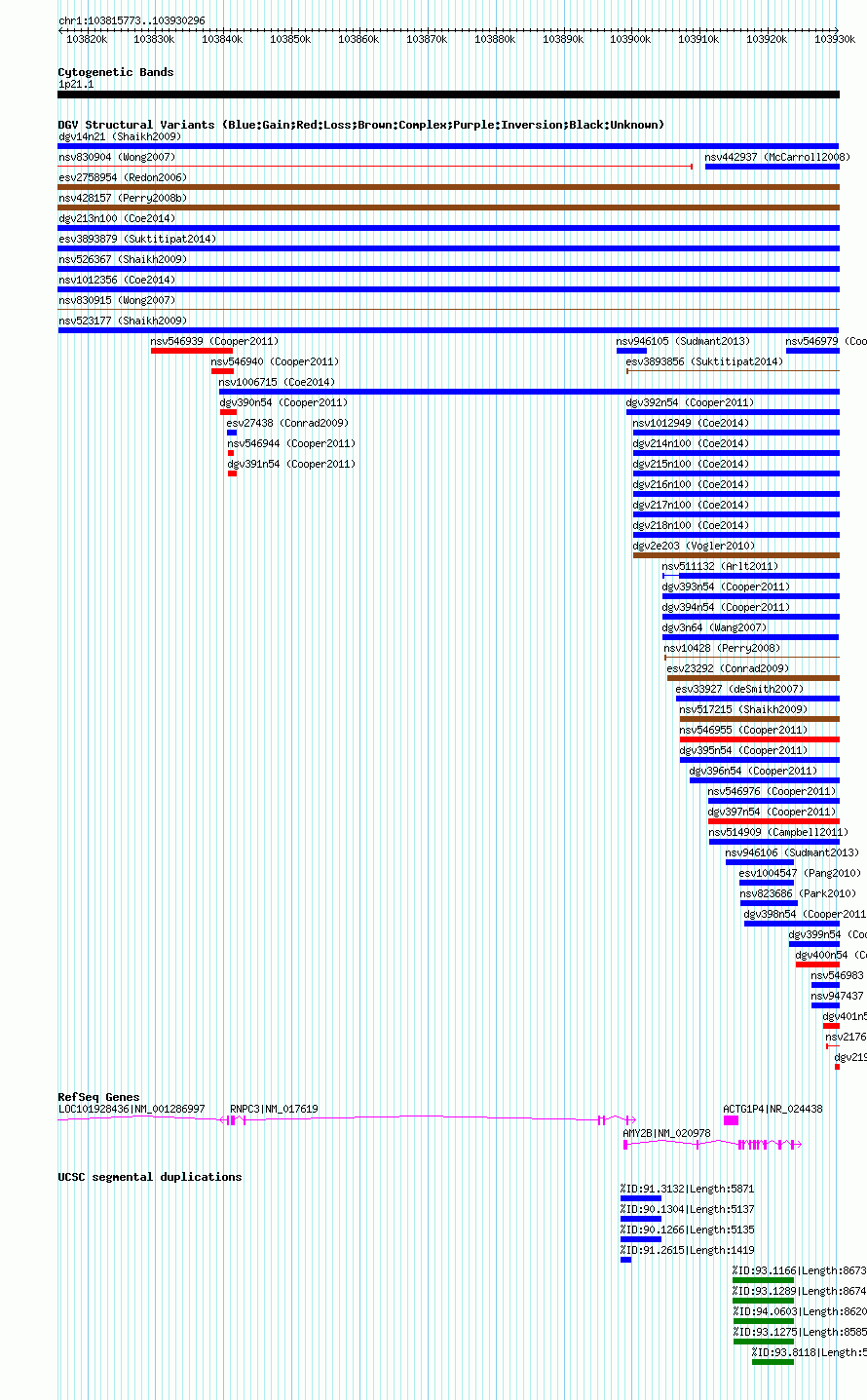Click esv1004547 (Pang2010) label

tap(801, 873)
